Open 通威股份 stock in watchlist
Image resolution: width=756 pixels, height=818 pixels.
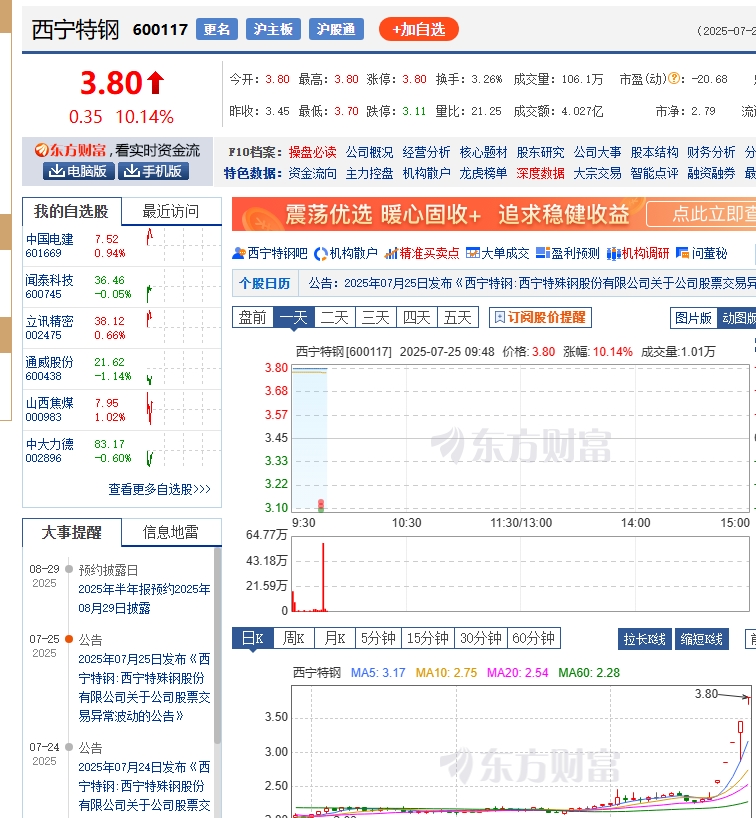50,362
